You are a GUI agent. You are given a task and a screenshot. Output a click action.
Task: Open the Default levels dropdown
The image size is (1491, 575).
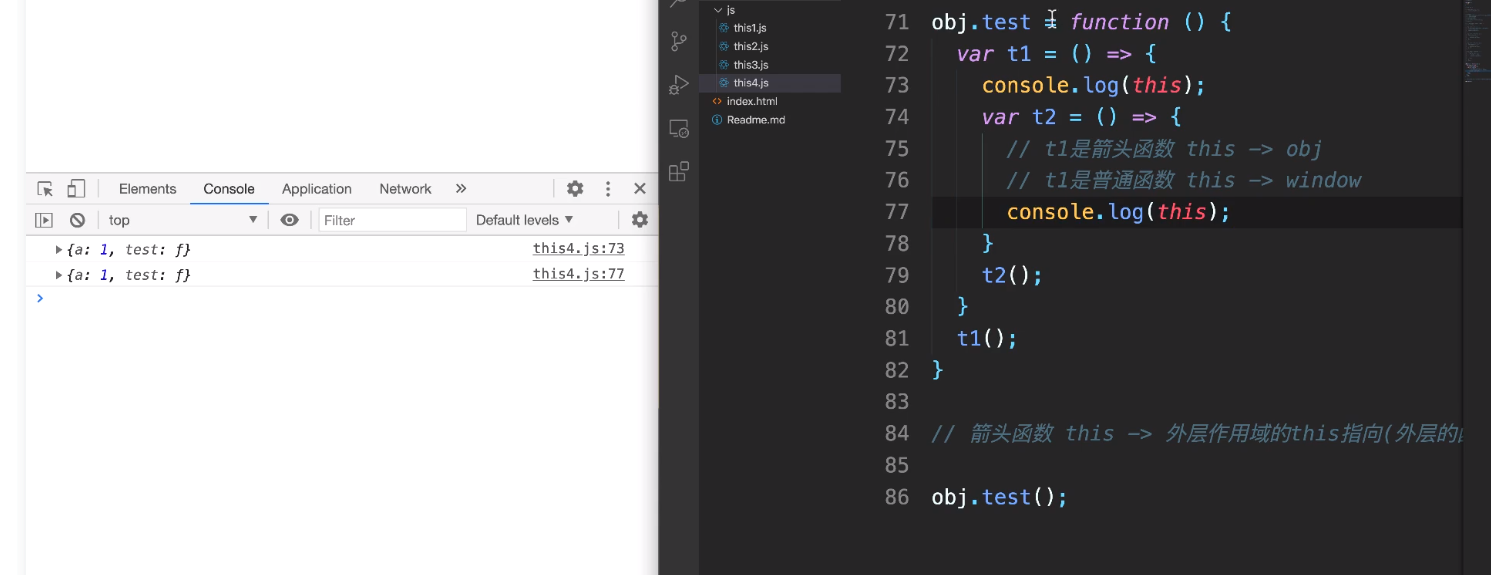coord(525,220)
